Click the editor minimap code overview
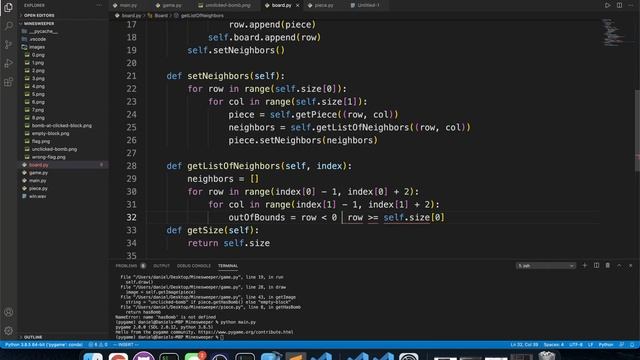This screenshot has height=360, width=640. tap(612, 33)
